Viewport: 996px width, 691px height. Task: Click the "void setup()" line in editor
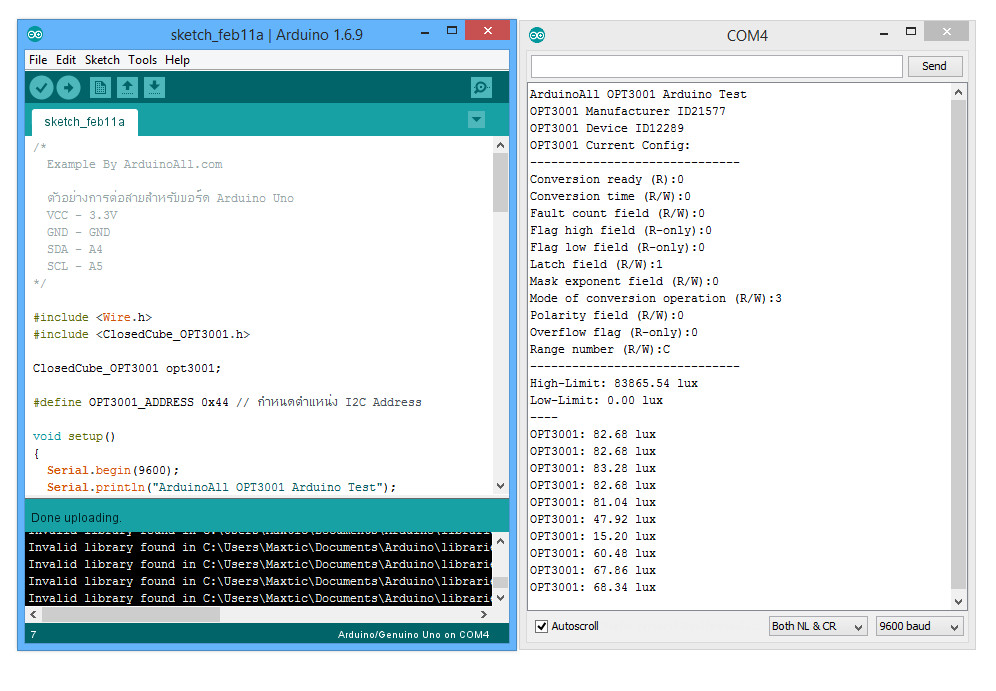74,436
